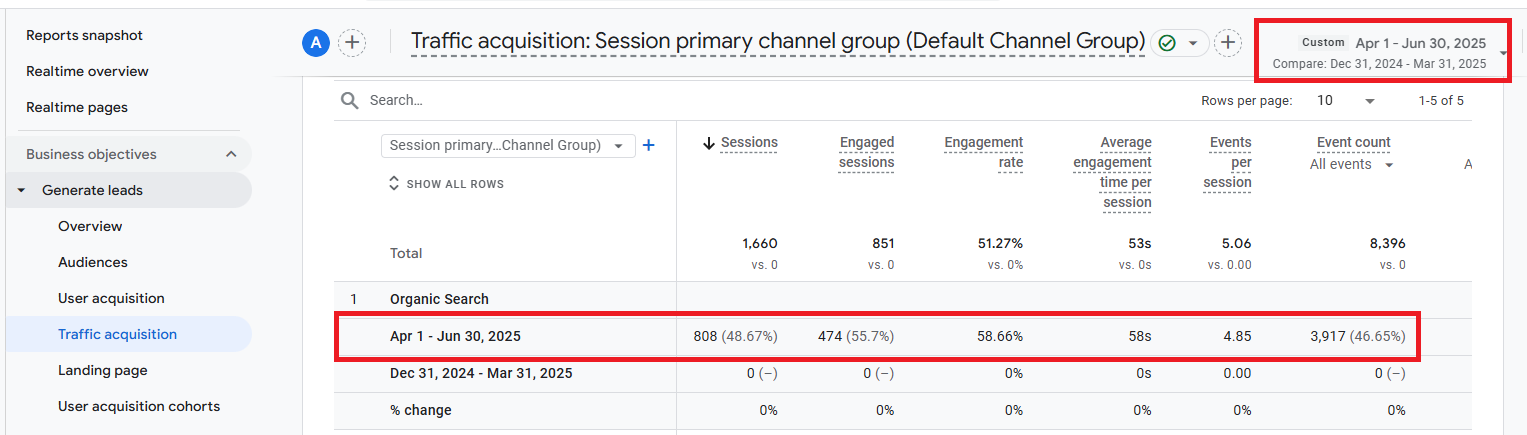Open the All events dropdown under Event count
The width and height of the screenshot is (1527, 435).
click(x=1352, y=165)
